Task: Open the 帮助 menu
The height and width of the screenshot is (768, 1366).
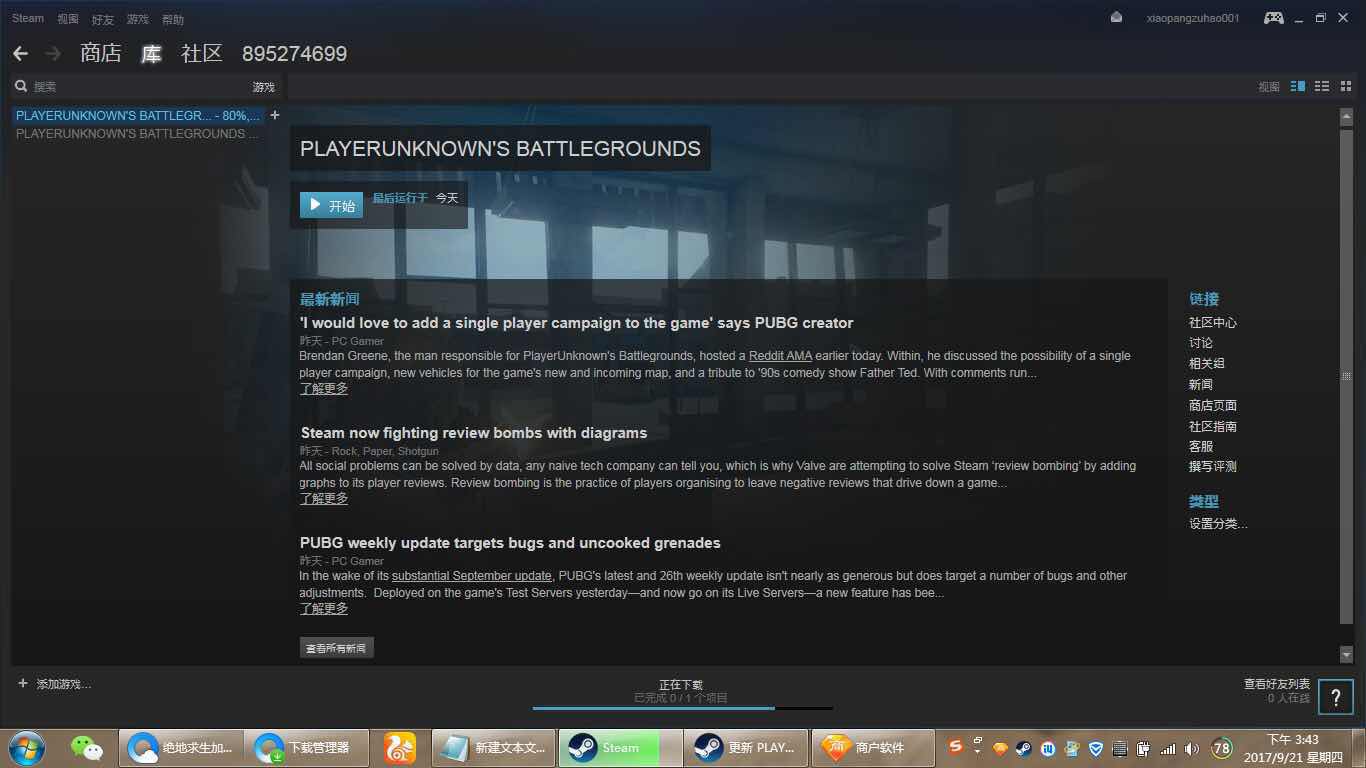Action: (173, 19)
